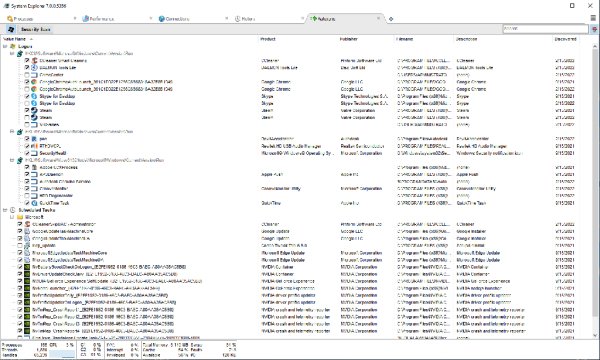
Task: Uncheck the DAEMON Tools Lite startup entry
Action: click(27, 68)
